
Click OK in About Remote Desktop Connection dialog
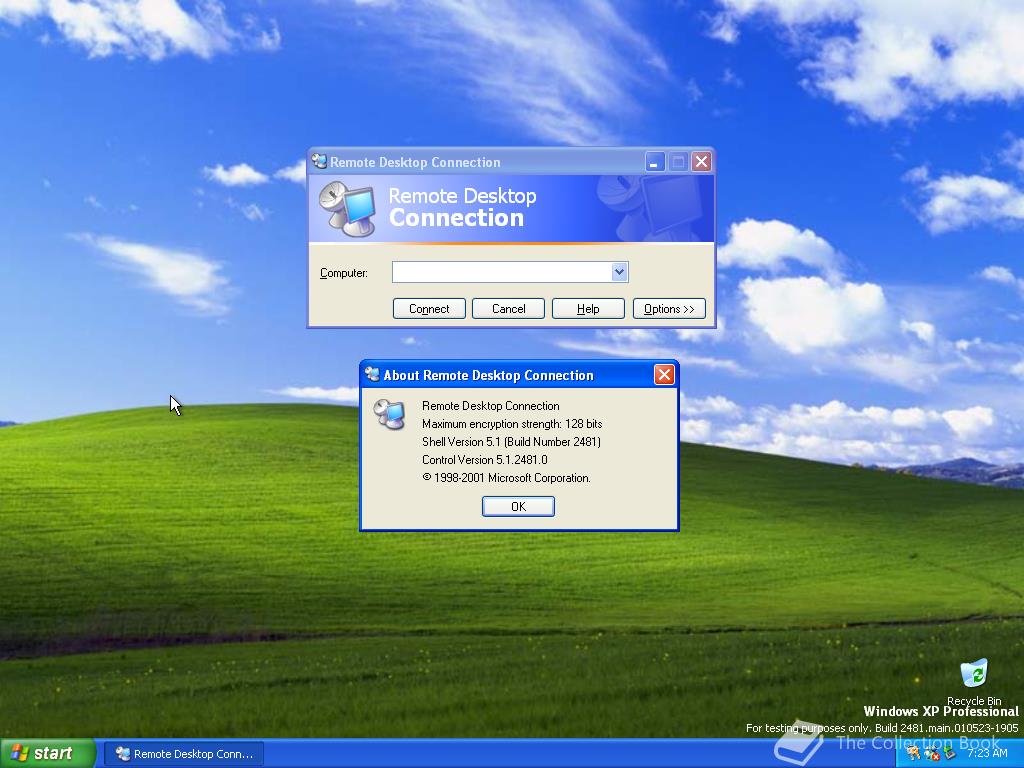518,506
